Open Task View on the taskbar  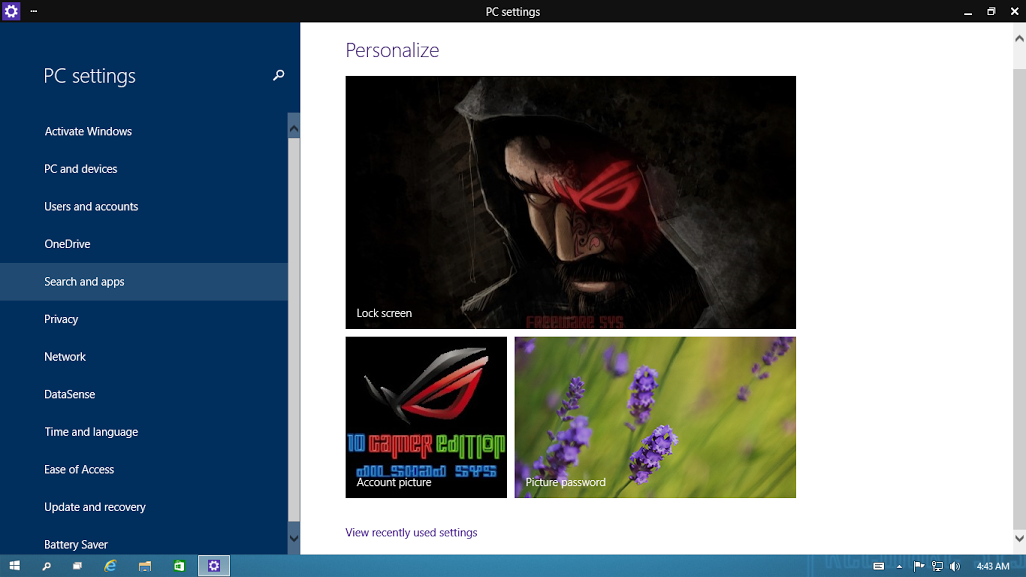click(x=77, y=566)
